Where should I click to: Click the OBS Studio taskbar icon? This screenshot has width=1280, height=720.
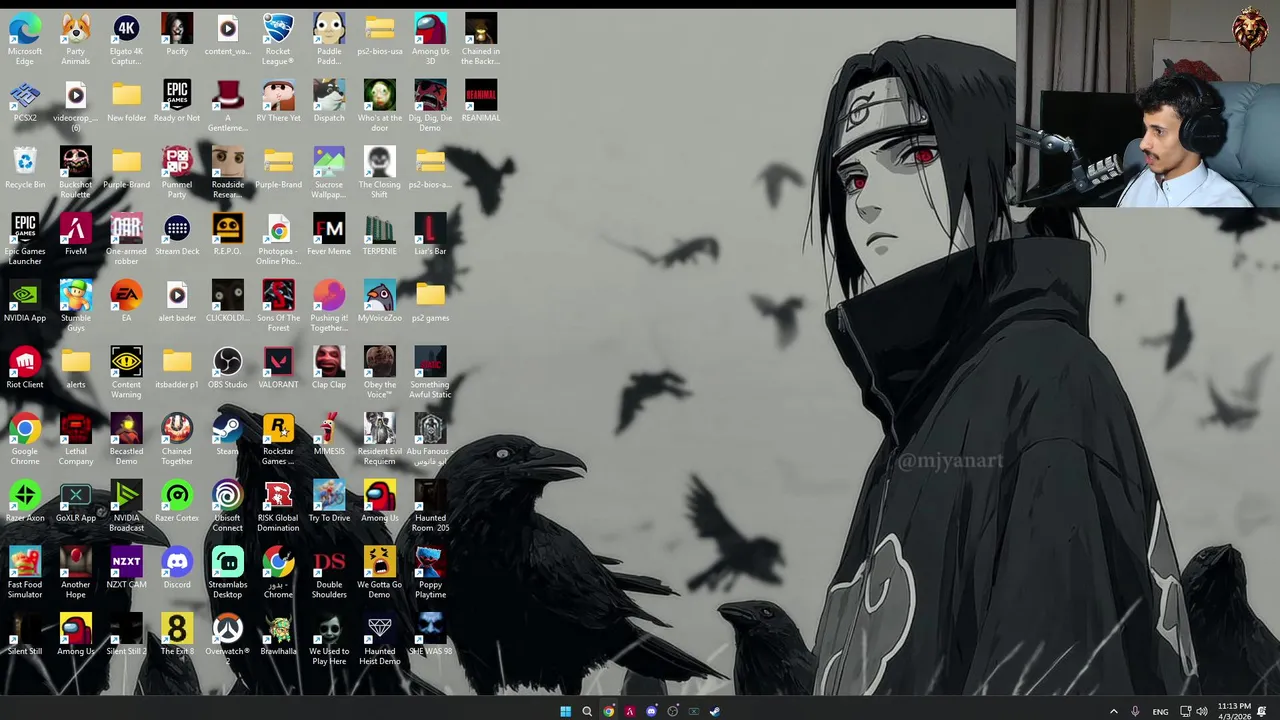point(672,711)
